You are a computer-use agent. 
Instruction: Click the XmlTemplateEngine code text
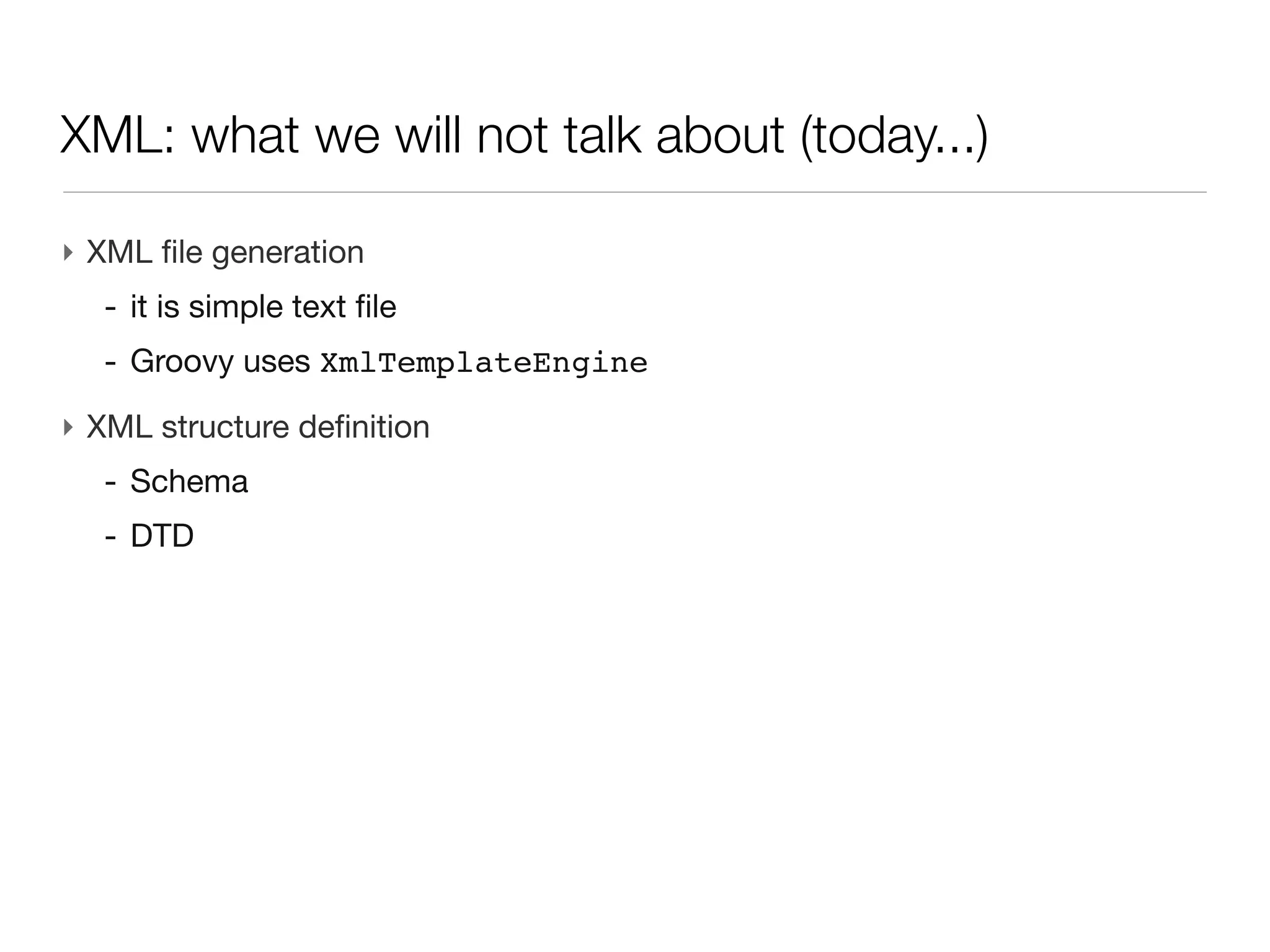[x=484, y=363]
